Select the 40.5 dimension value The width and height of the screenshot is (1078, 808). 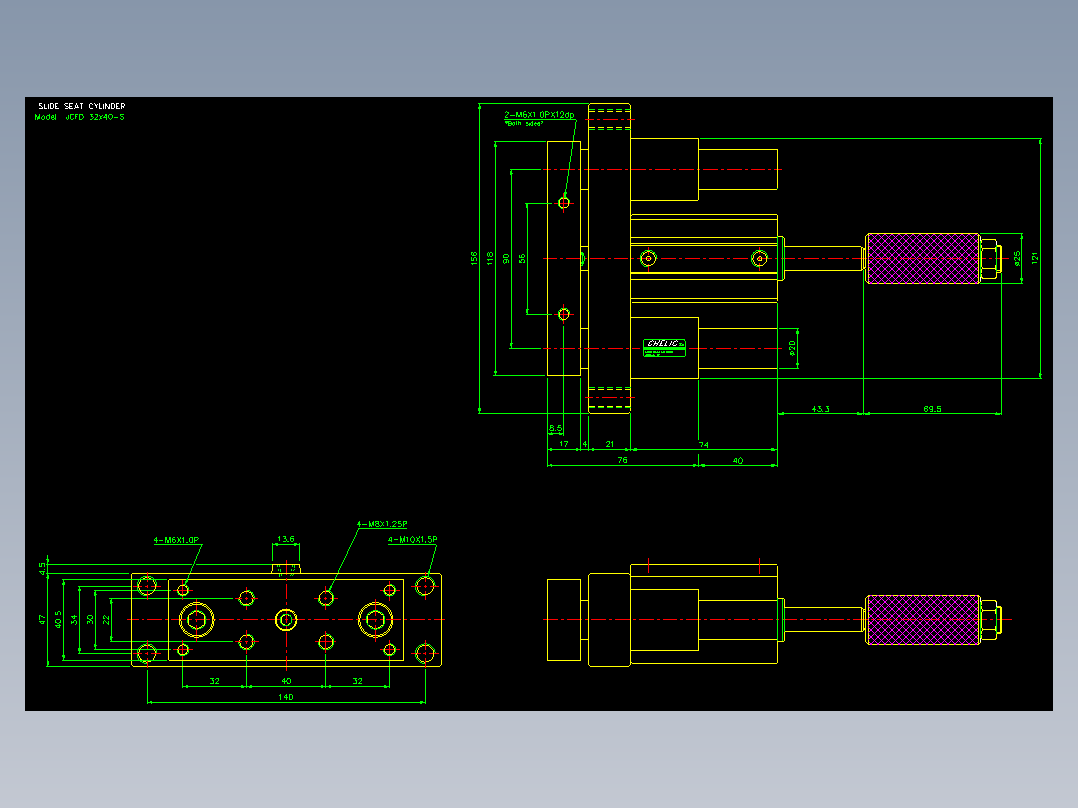[58, 619]
